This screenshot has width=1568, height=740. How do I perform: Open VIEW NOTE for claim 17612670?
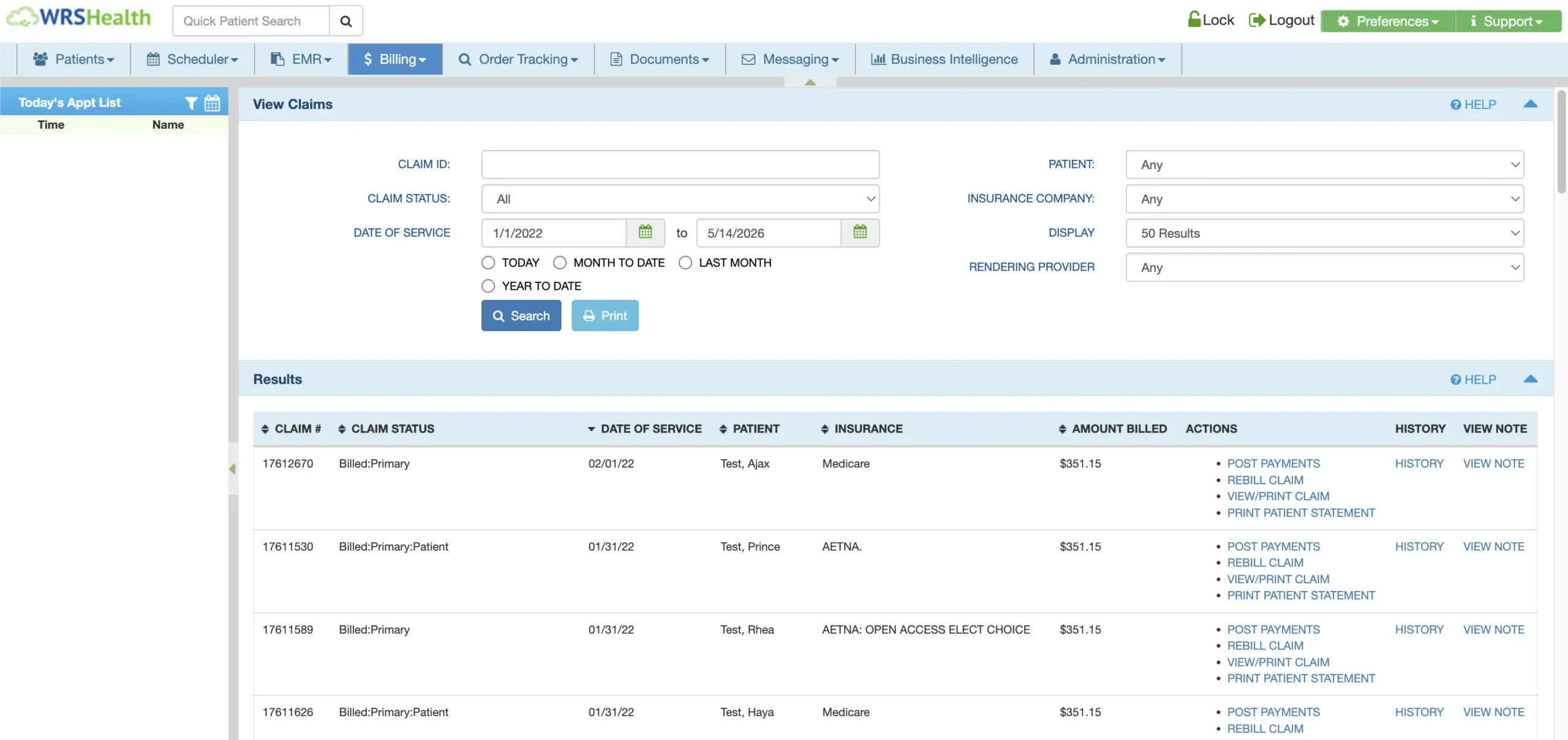[x=1494, y=464]
